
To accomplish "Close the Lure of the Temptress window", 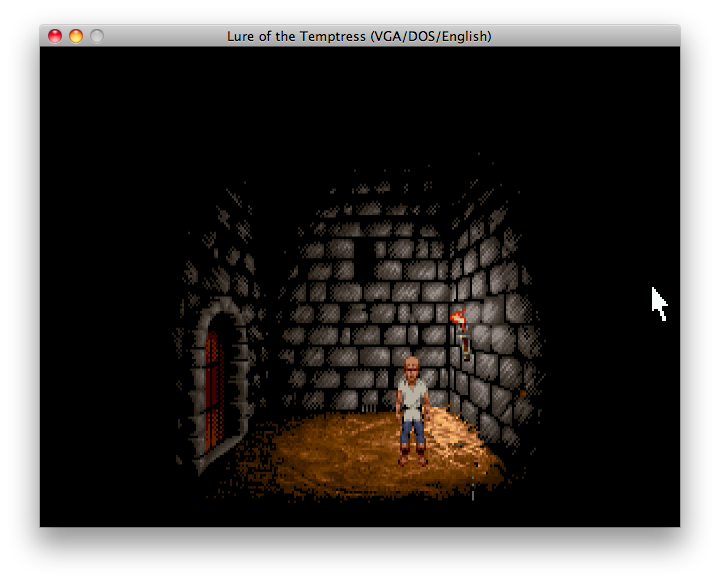I will pyautogui.click(x=55, y=36).
